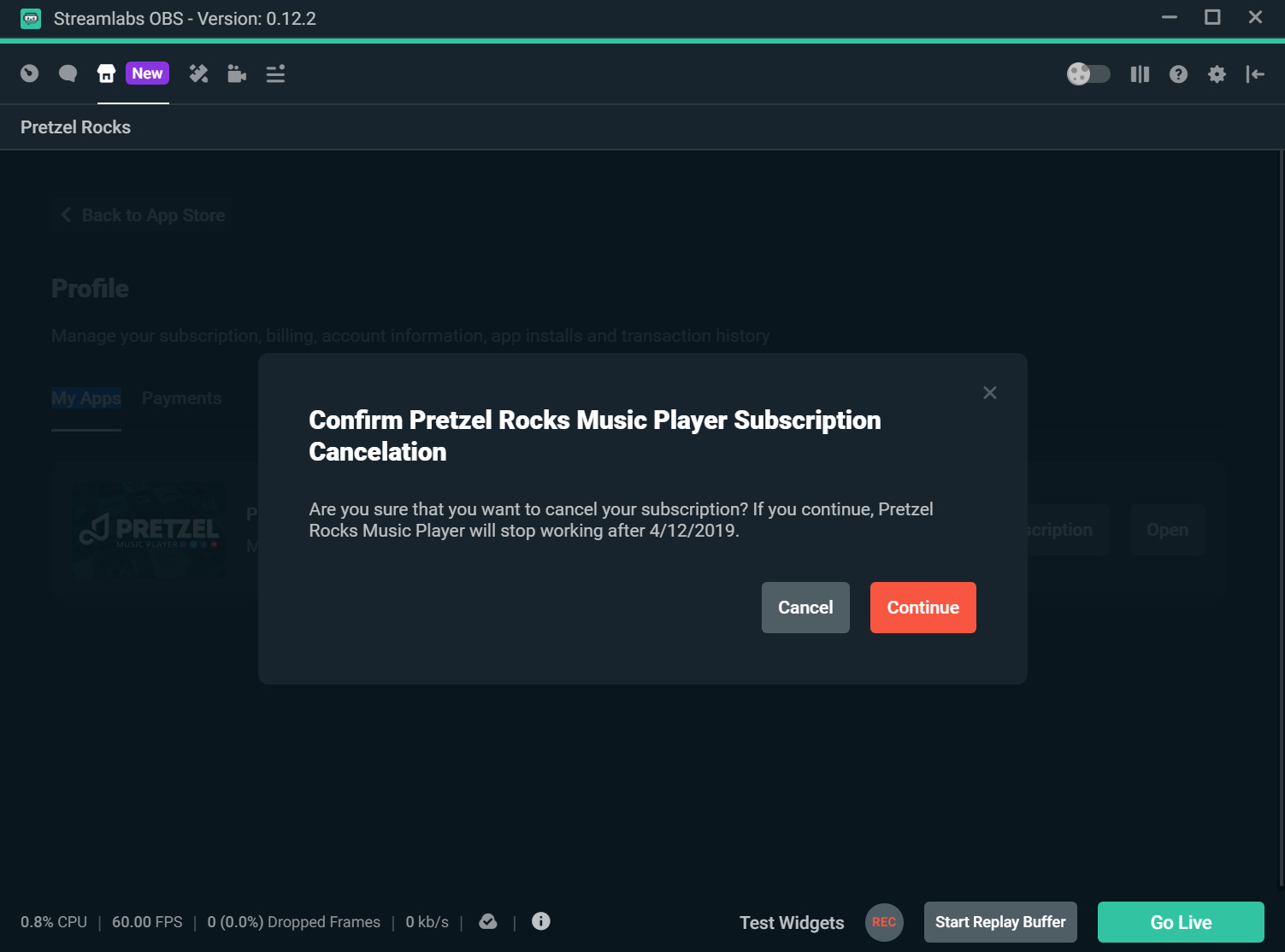Screen dimensions: 1285x952
Task: Click Start Replay Buffer
Action: click(1000, 922)
